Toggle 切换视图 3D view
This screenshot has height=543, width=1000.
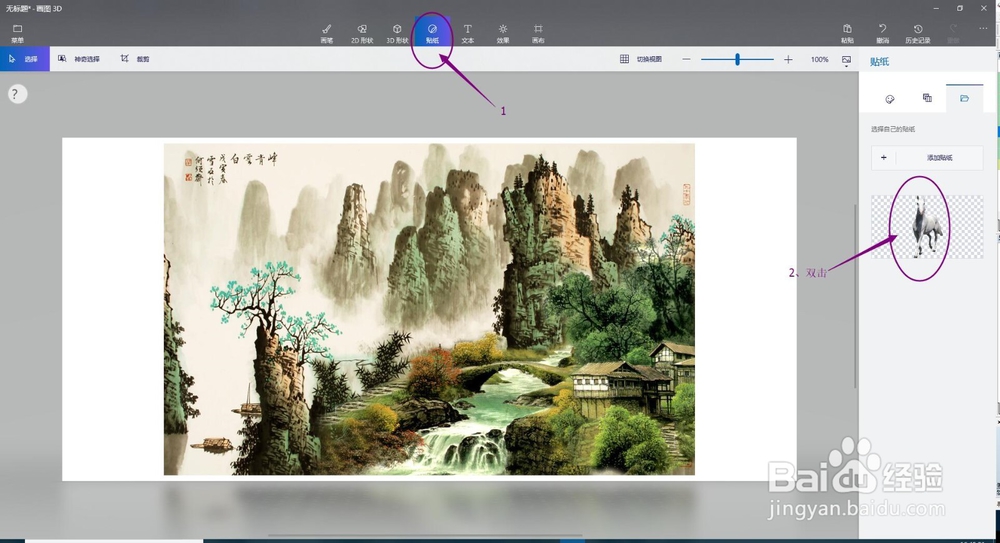coord(641,59)
